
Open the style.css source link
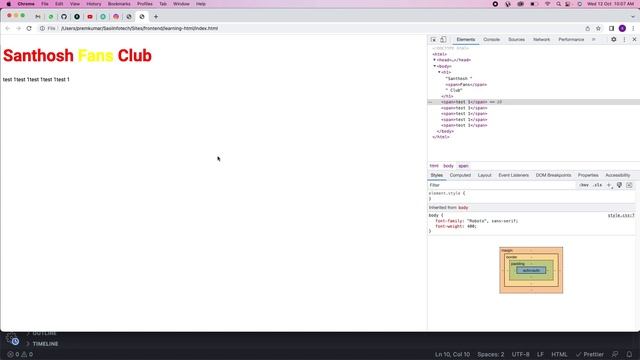point(621,216)
